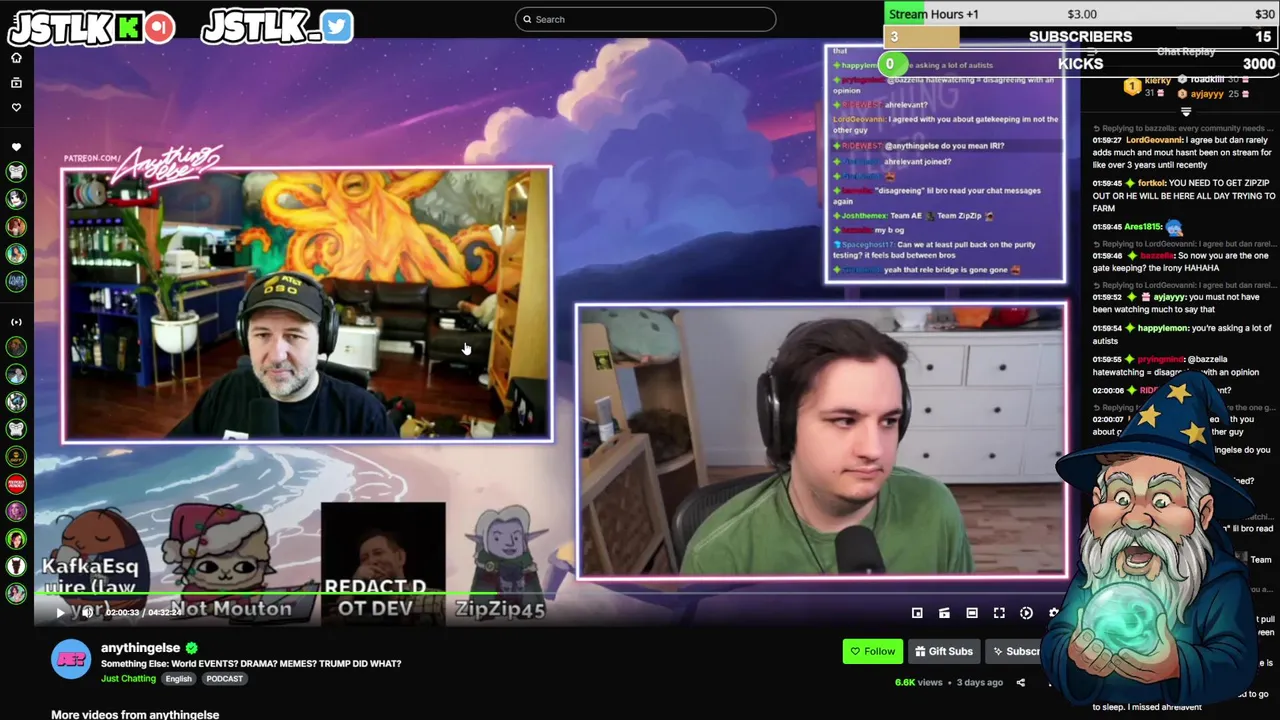This screenshot has height=720, width=1280.
Task: Open chat user pryingmind's profile
Action: tap(1161, 359)
